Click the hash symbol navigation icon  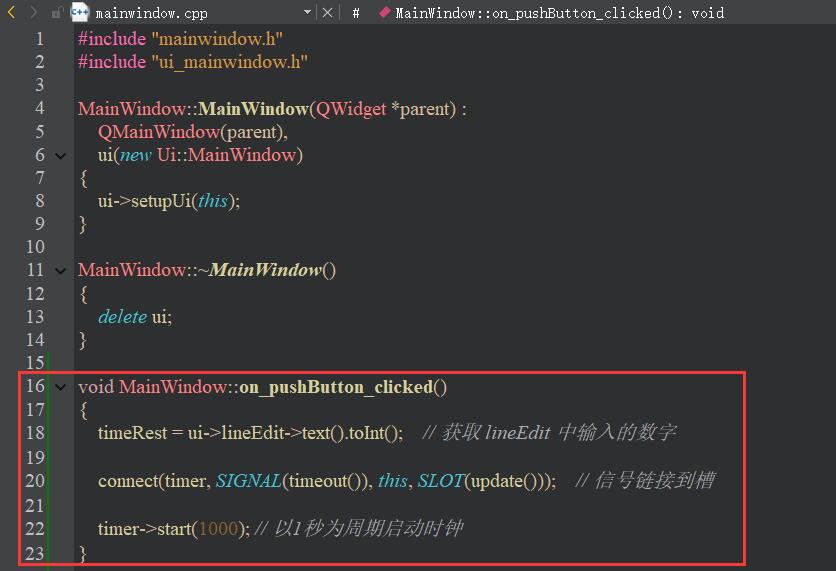point(356,13)
